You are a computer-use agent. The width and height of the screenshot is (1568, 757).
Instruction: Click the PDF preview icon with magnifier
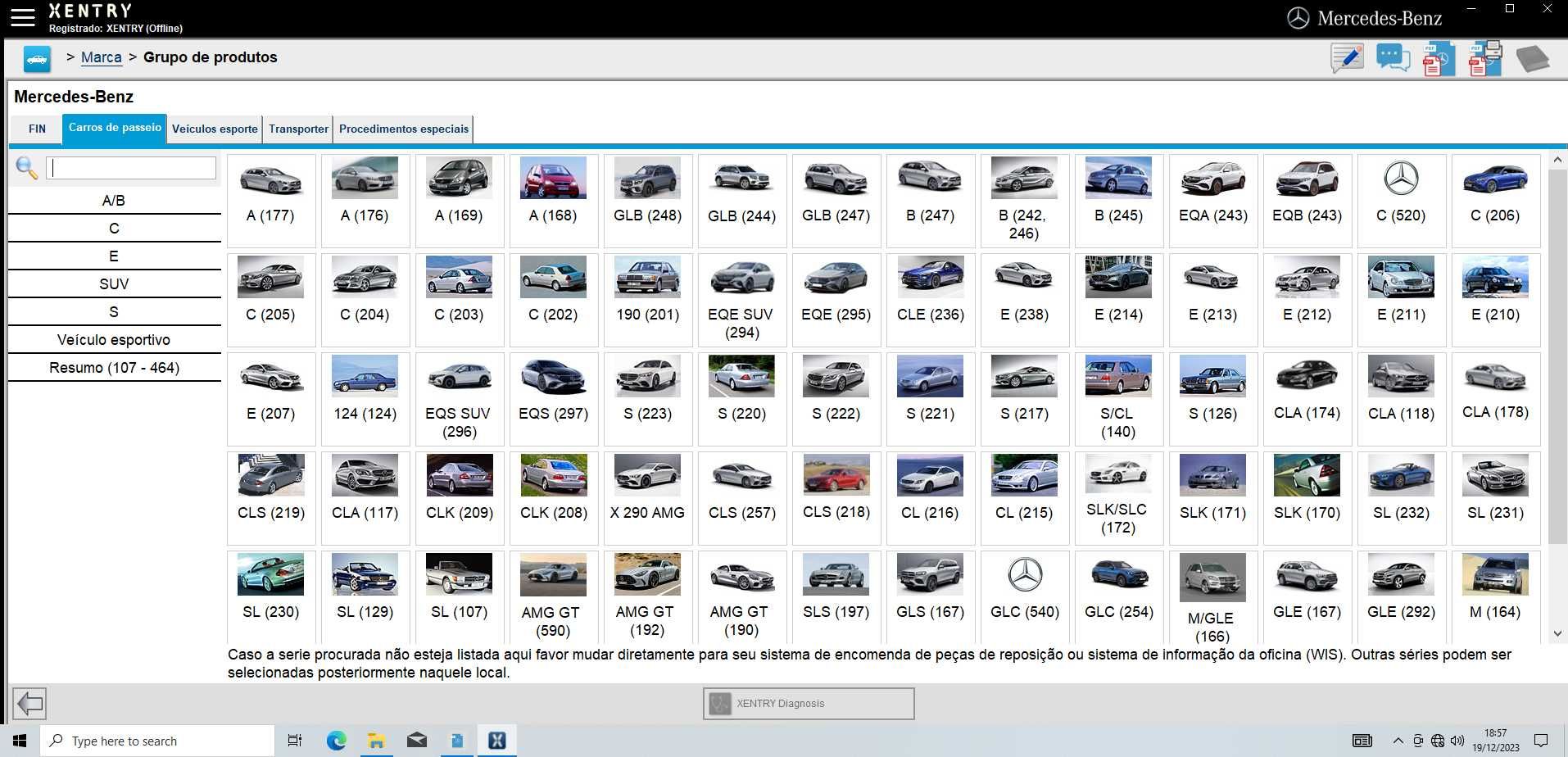[1439, 58]
